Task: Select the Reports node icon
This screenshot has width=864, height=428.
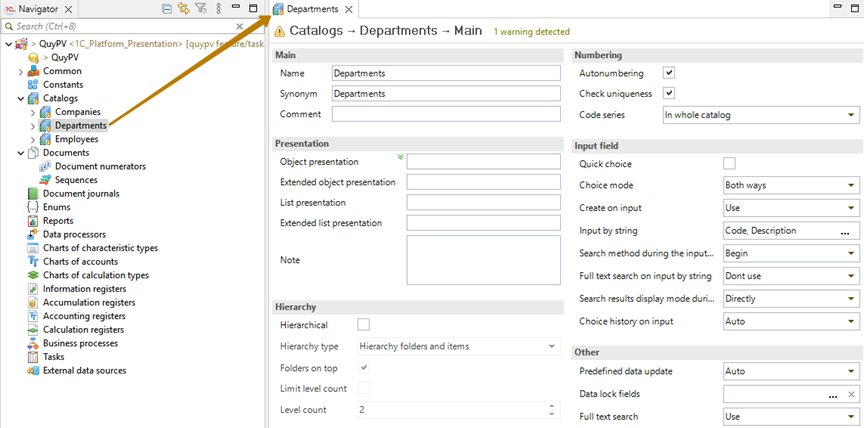Action: [x=33, y=221]
